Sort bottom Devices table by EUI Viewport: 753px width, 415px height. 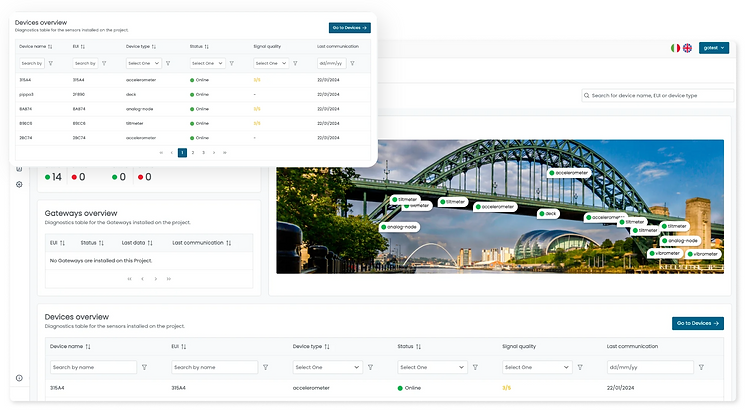[184, 346]
